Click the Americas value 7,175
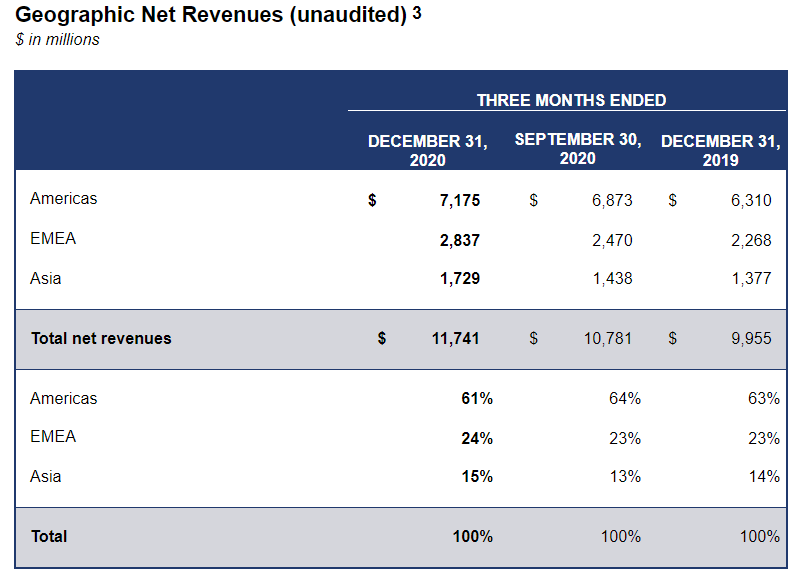This screenshot has height=577, width=802. click(460, 200)
